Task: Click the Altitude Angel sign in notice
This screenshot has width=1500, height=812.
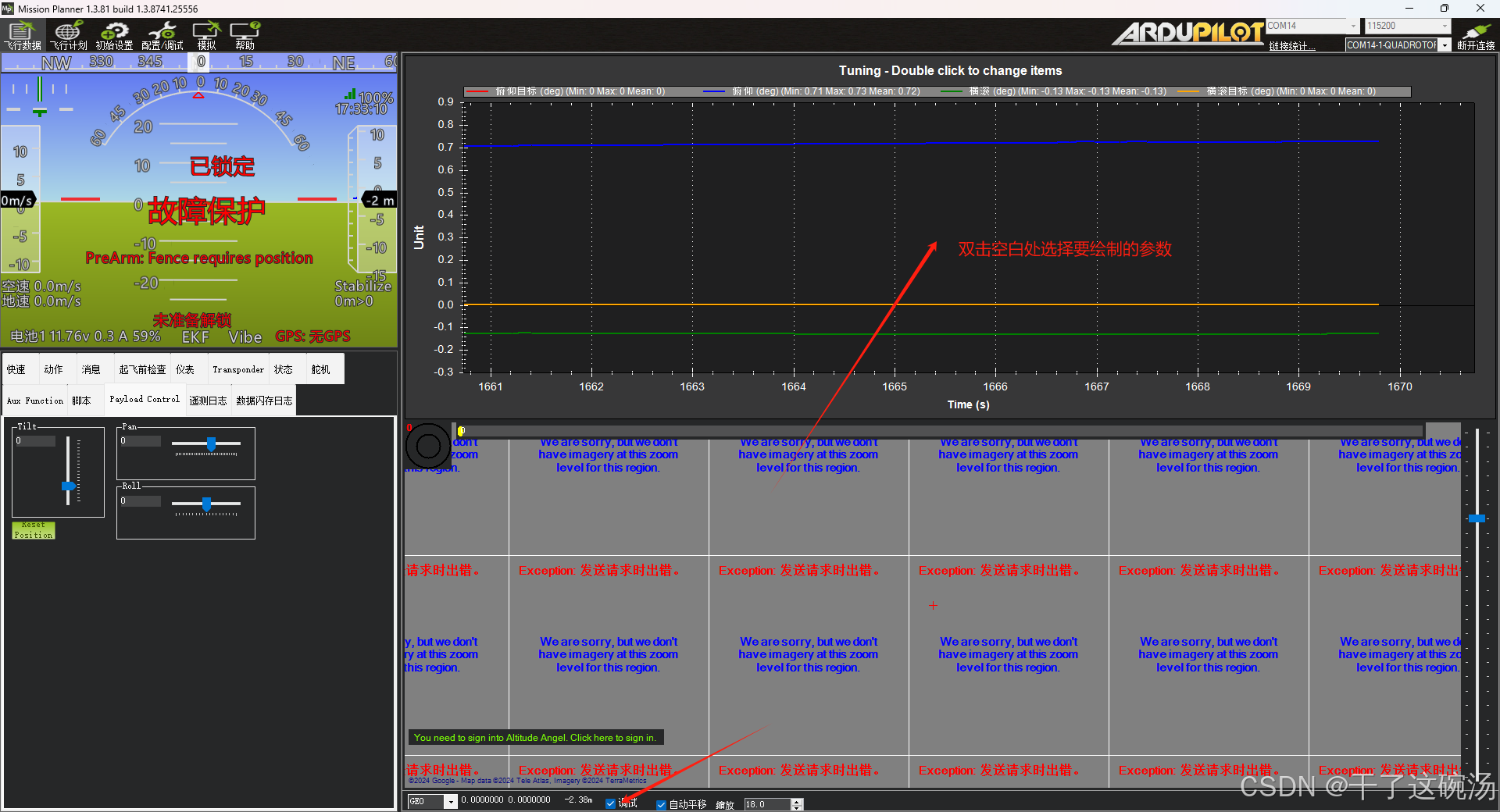Action: point(535,737)
